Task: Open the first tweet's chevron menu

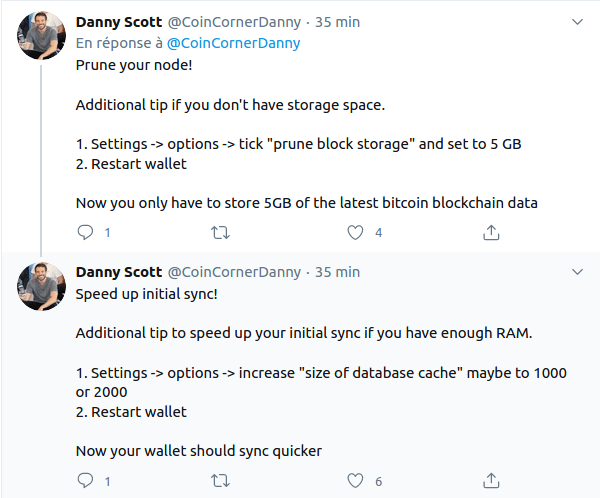Action: (577, 22)
